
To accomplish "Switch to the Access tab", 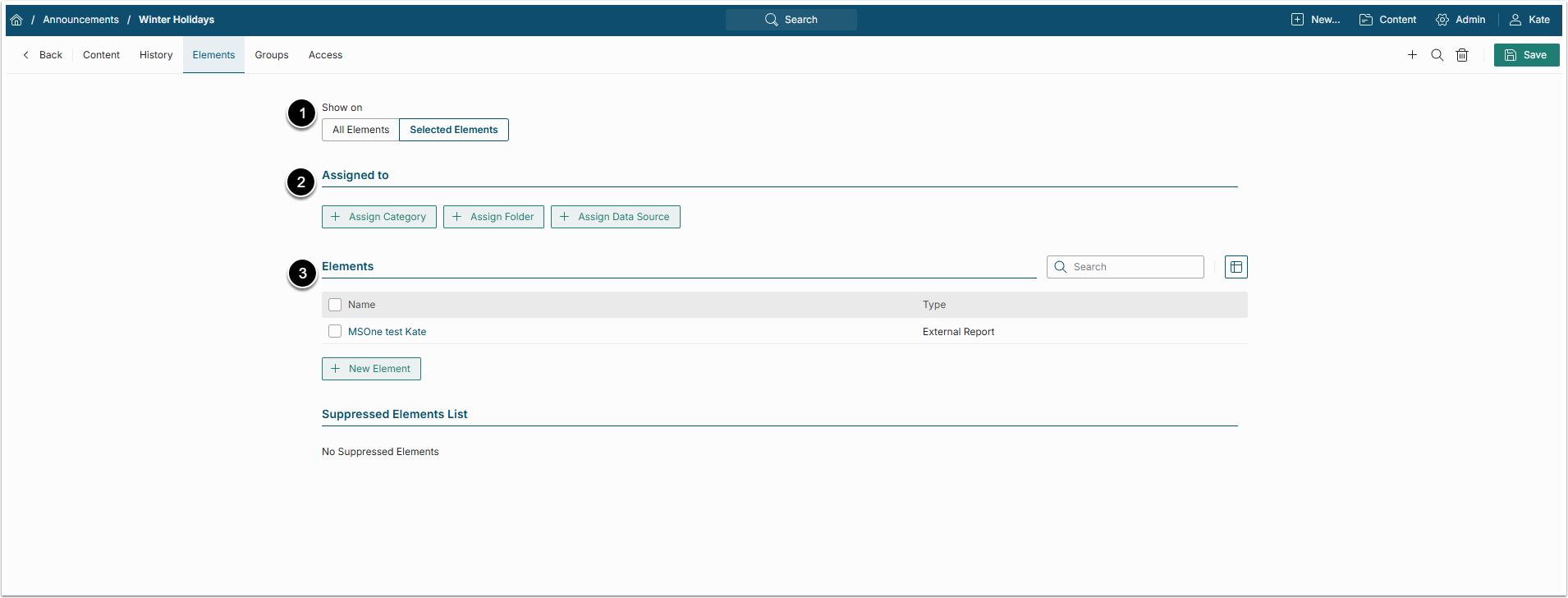I will (x=325, y=55).
